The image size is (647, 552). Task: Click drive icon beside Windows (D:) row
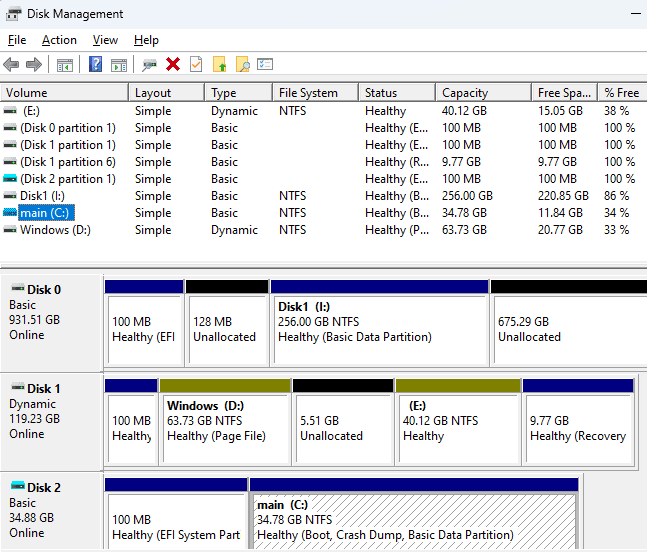(x=10, y=229)
